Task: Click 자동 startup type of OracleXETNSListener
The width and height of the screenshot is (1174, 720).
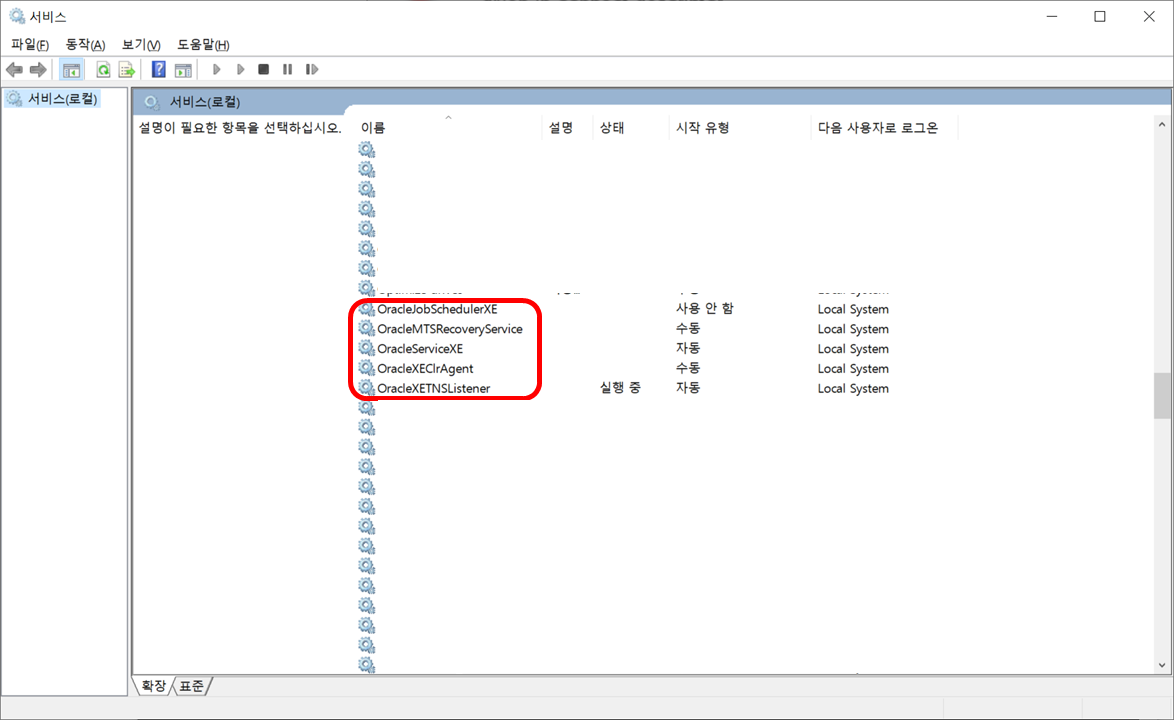Action: pos(687,388)
